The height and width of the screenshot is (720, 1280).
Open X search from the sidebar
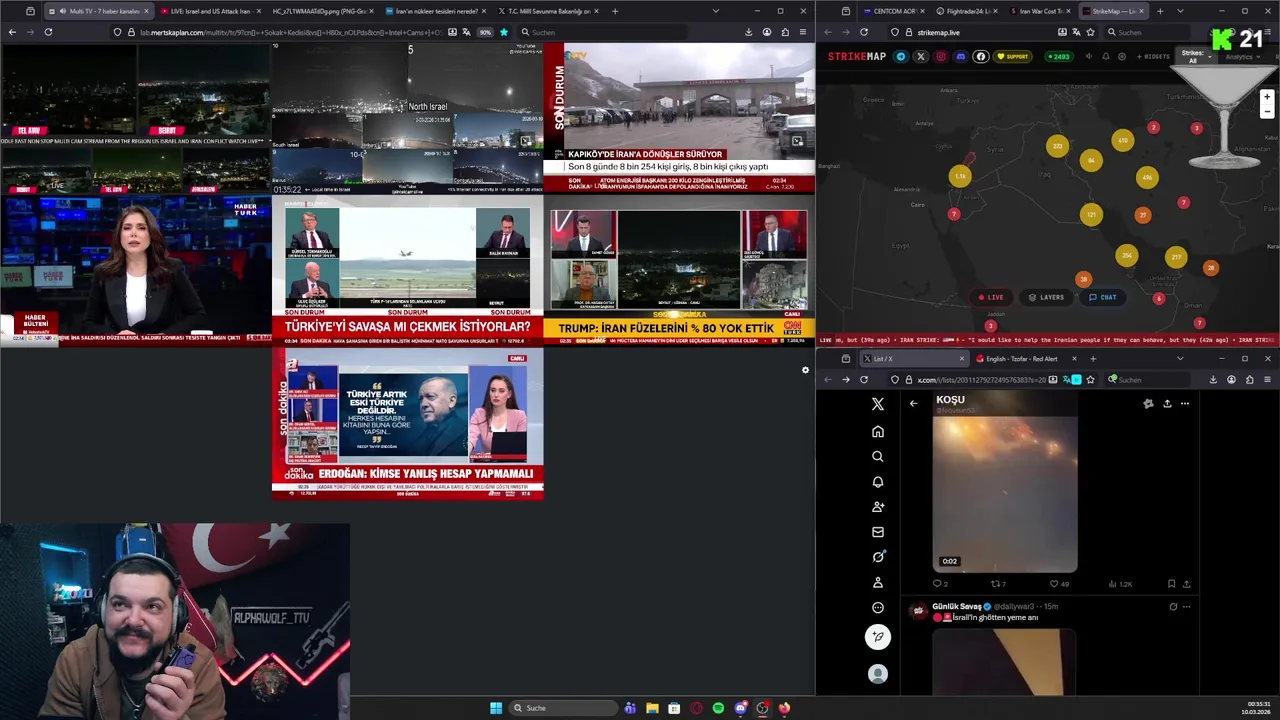pos(878,456)
